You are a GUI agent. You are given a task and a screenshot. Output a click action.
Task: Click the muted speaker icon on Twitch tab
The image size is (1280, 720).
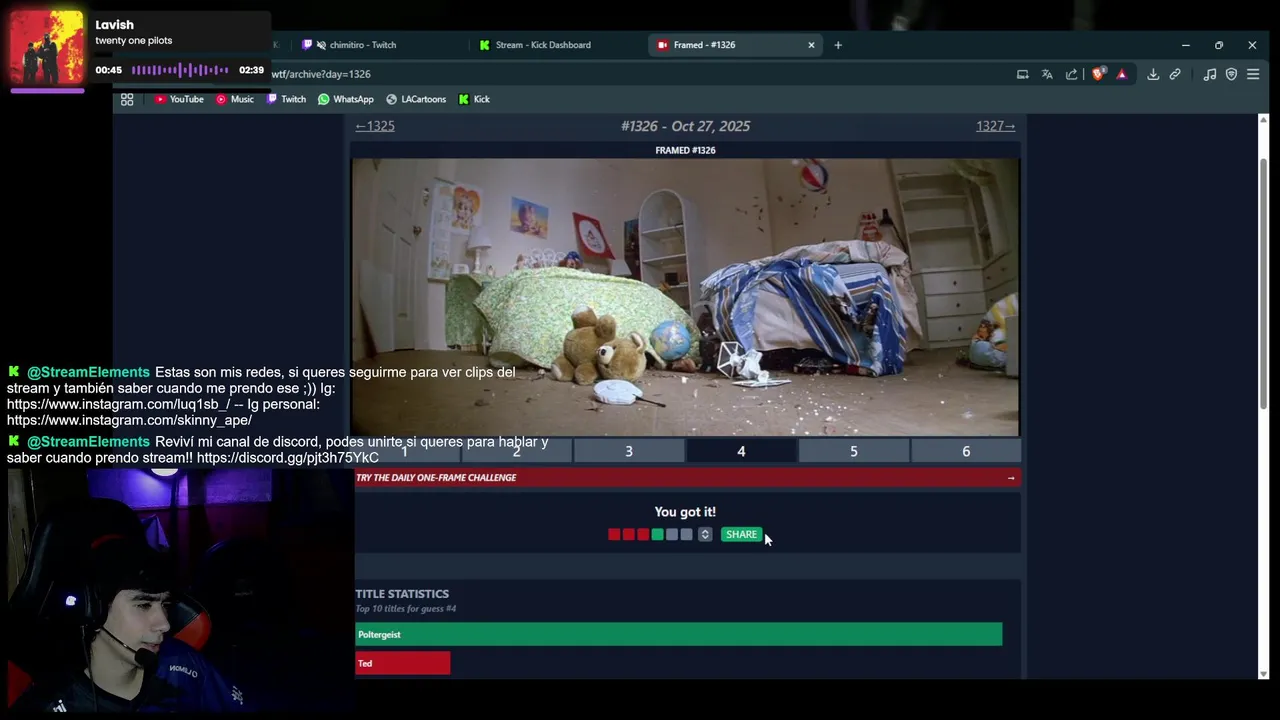point(321,45)
